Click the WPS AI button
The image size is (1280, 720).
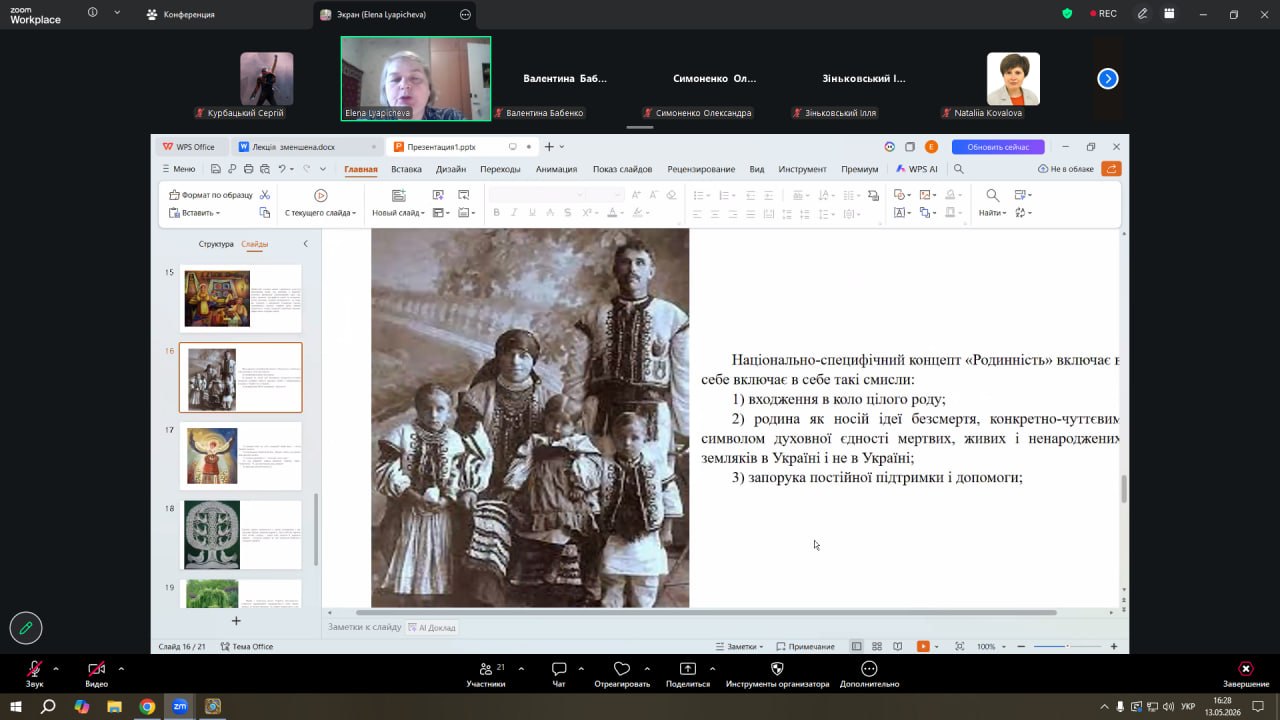coord(917,169)
